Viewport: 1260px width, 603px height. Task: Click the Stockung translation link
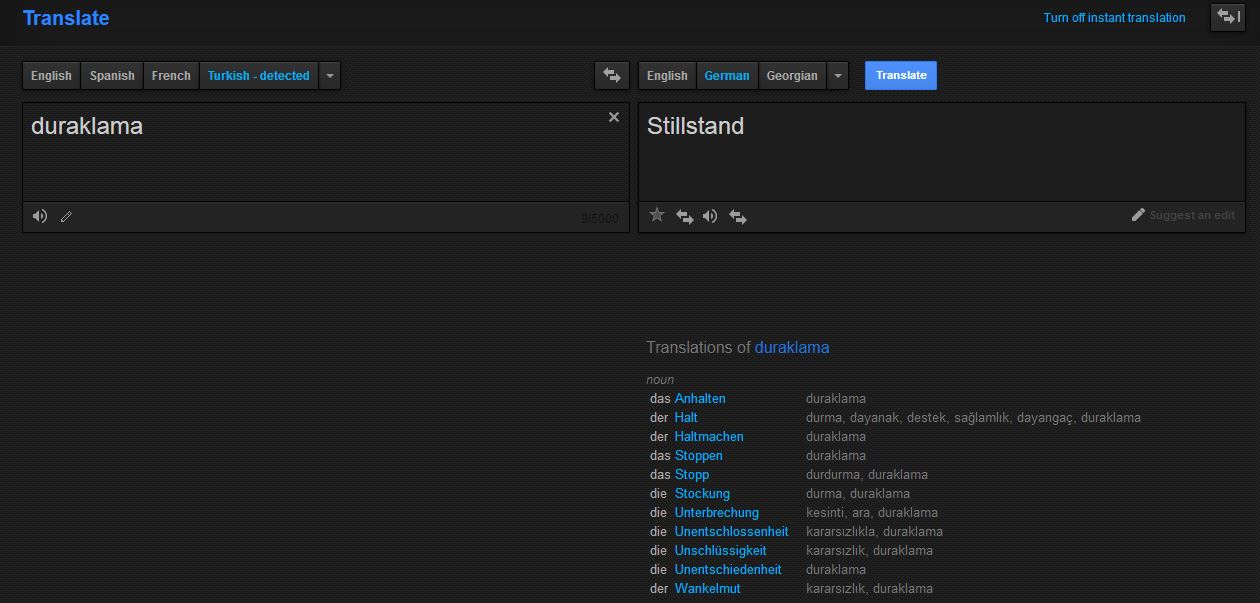pos(702,493)
